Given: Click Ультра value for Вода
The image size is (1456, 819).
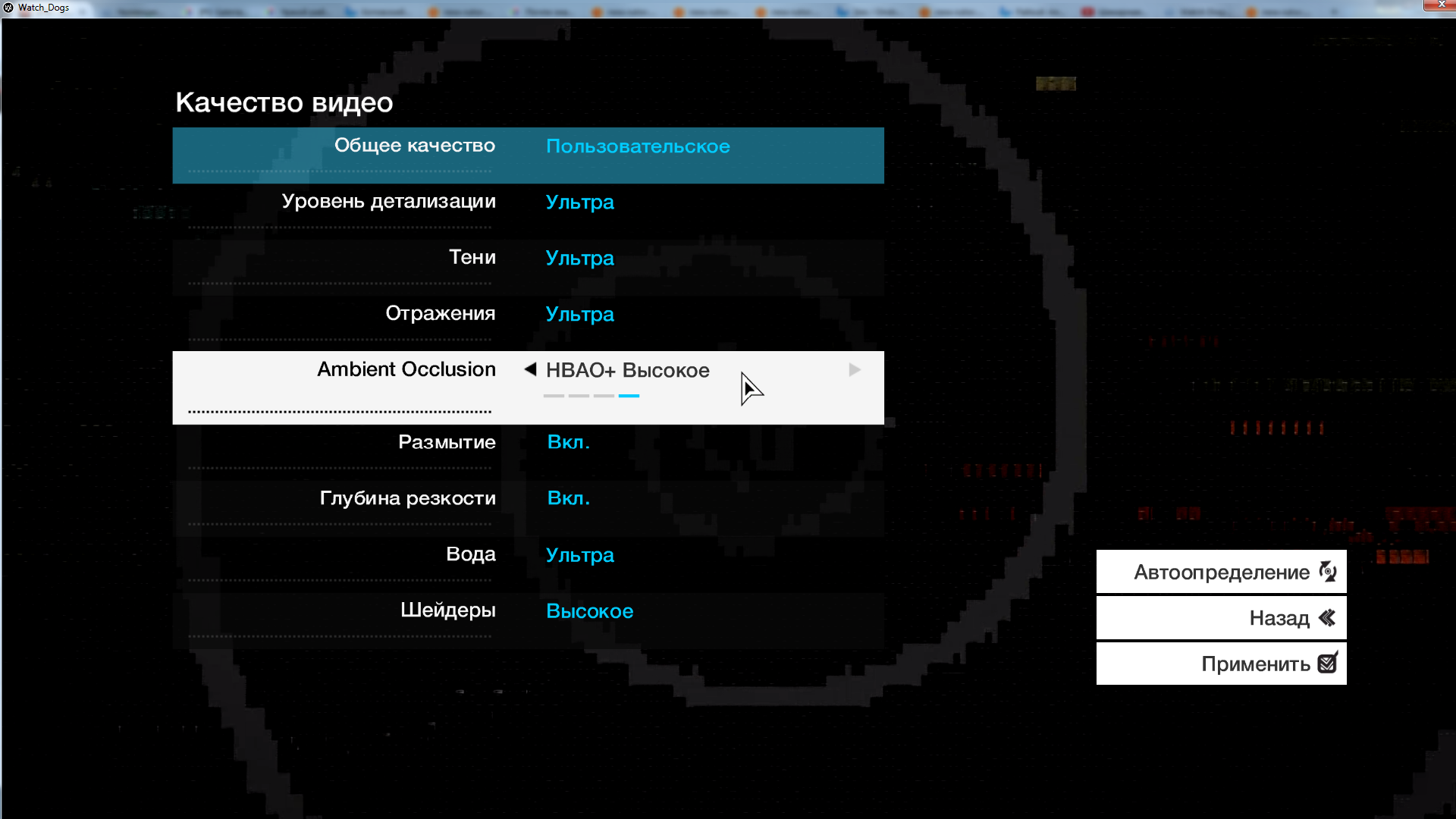Looking at the screenshot, I should coord(580,555).
